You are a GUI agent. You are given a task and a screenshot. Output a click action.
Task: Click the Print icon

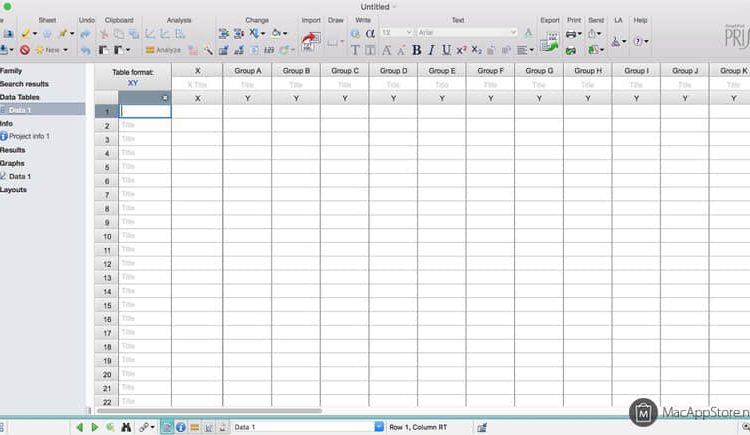571,34
